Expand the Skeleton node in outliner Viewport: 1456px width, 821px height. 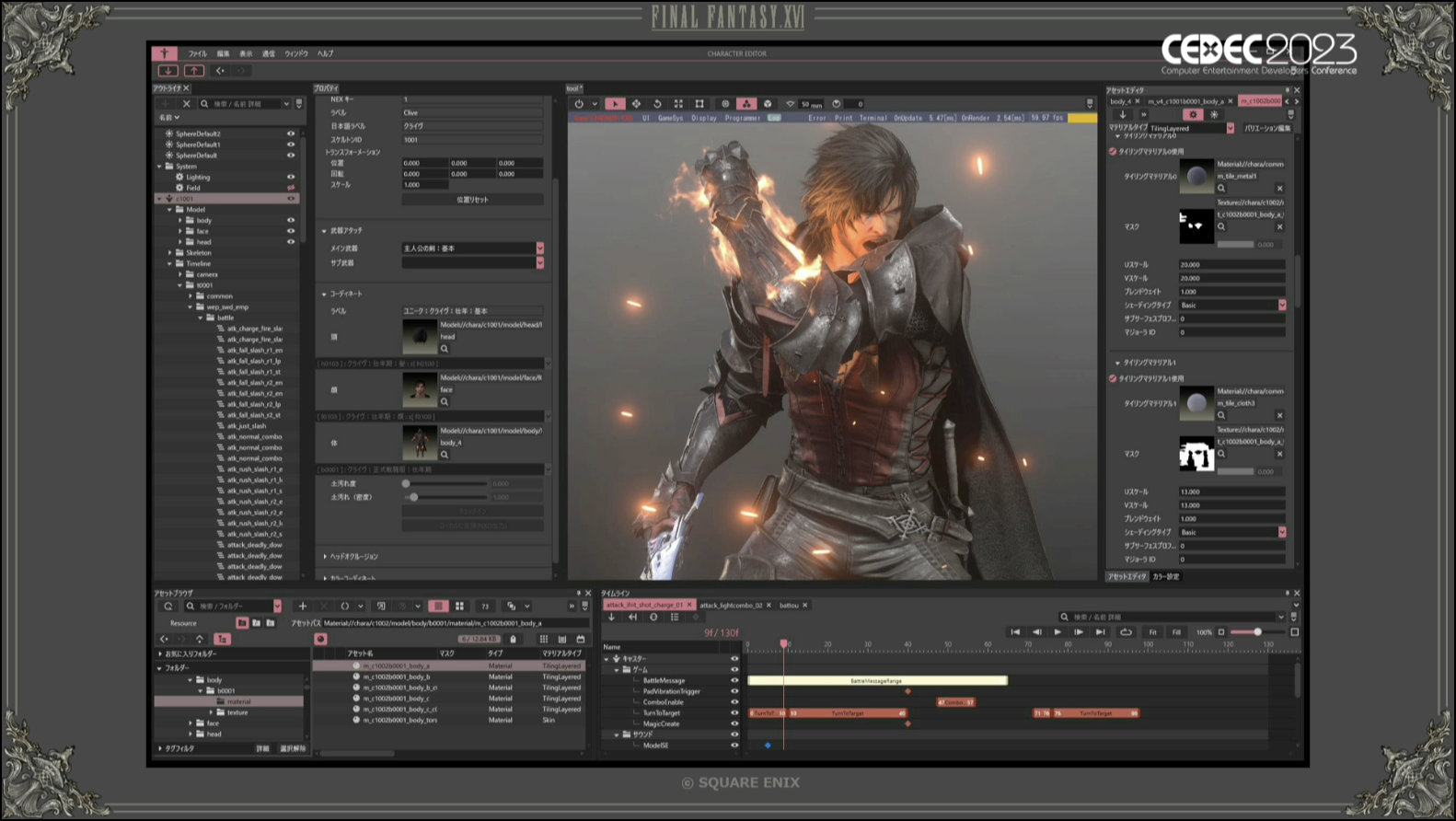coord(170,252)
